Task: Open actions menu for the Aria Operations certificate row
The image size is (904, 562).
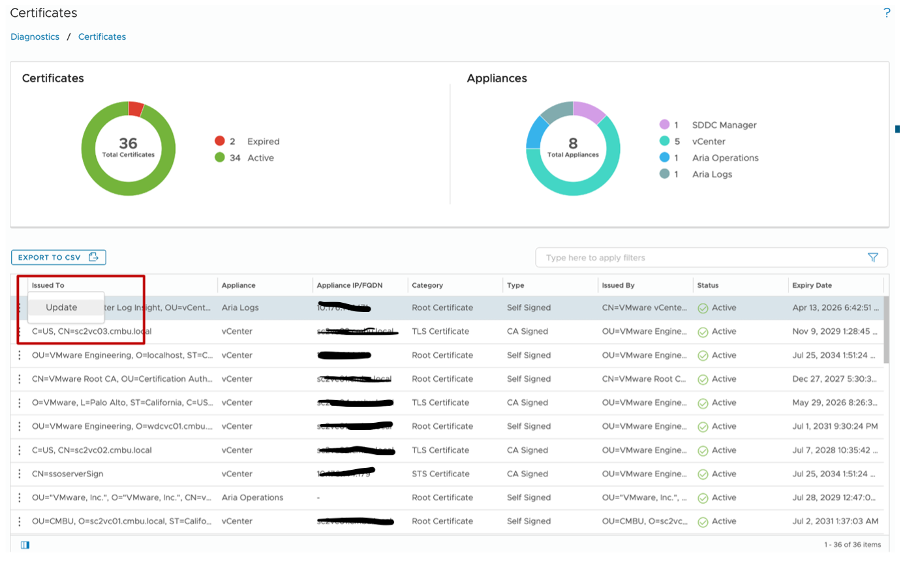Action: pos(19,498)
